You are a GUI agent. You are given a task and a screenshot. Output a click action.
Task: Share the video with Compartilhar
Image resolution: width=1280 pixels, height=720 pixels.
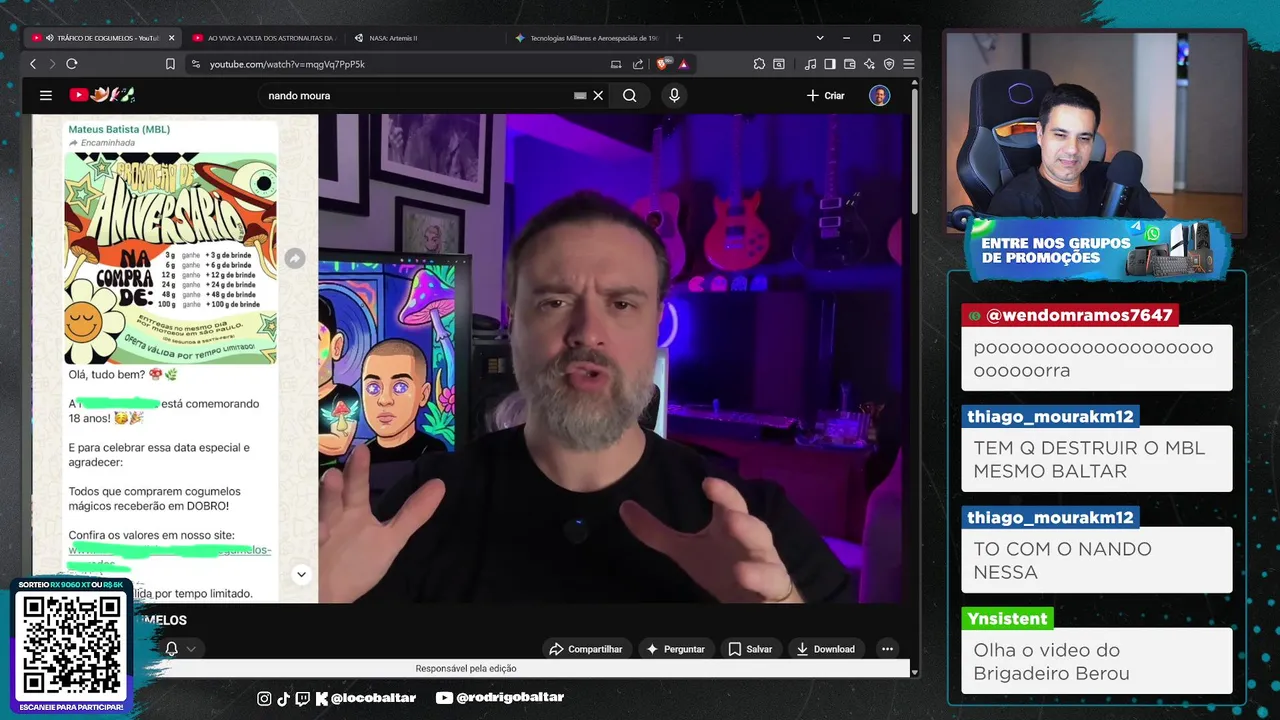click(x=586, y=649)
